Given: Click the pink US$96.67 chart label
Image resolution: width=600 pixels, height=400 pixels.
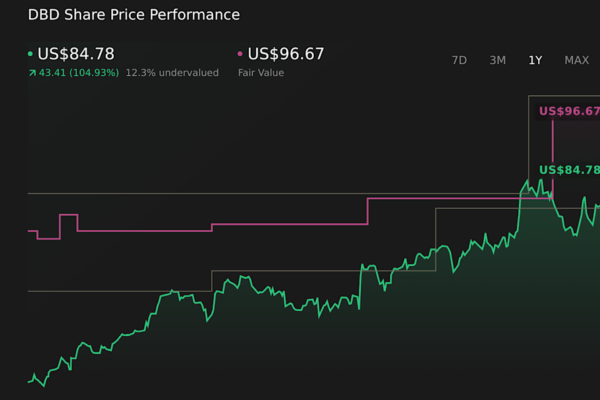Looking at the screenshot, I should pos(569,111).
